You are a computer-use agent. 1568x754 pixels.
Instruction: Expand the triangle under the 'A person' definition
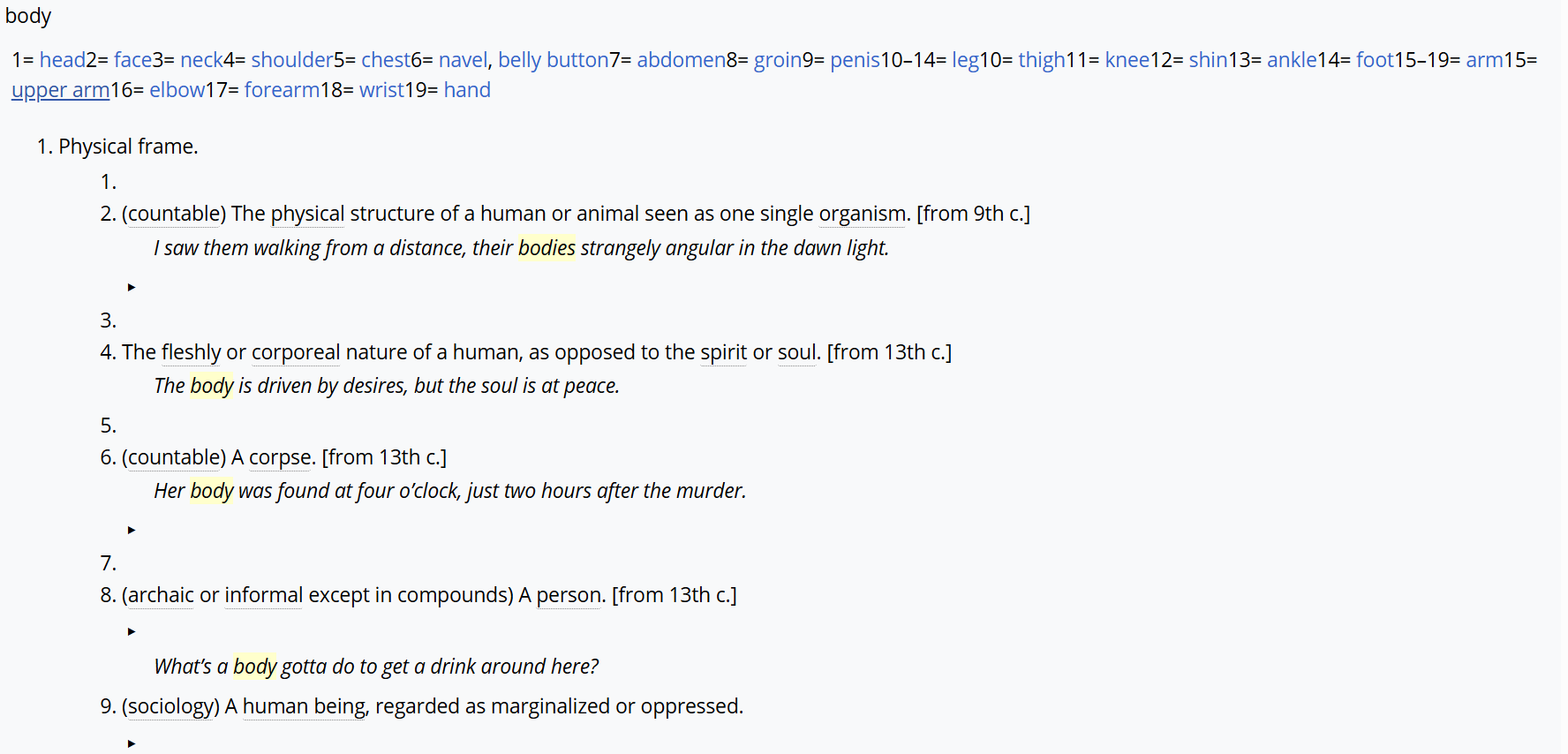(132, 631)
